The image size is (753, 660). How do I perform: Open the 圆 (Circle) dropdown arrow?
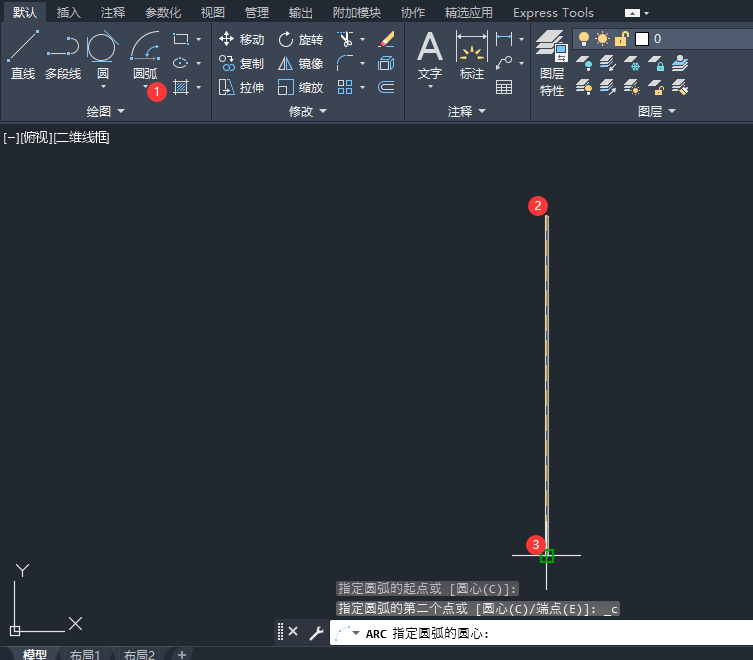point(103,87)
